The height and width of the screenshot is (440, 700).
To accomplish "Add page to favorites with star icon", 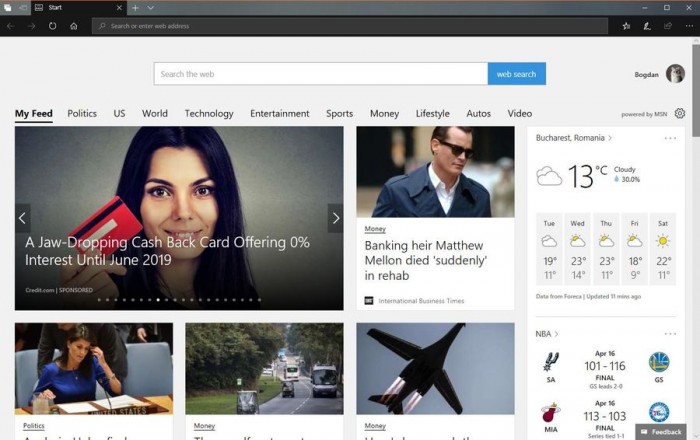I will (626, 26).
